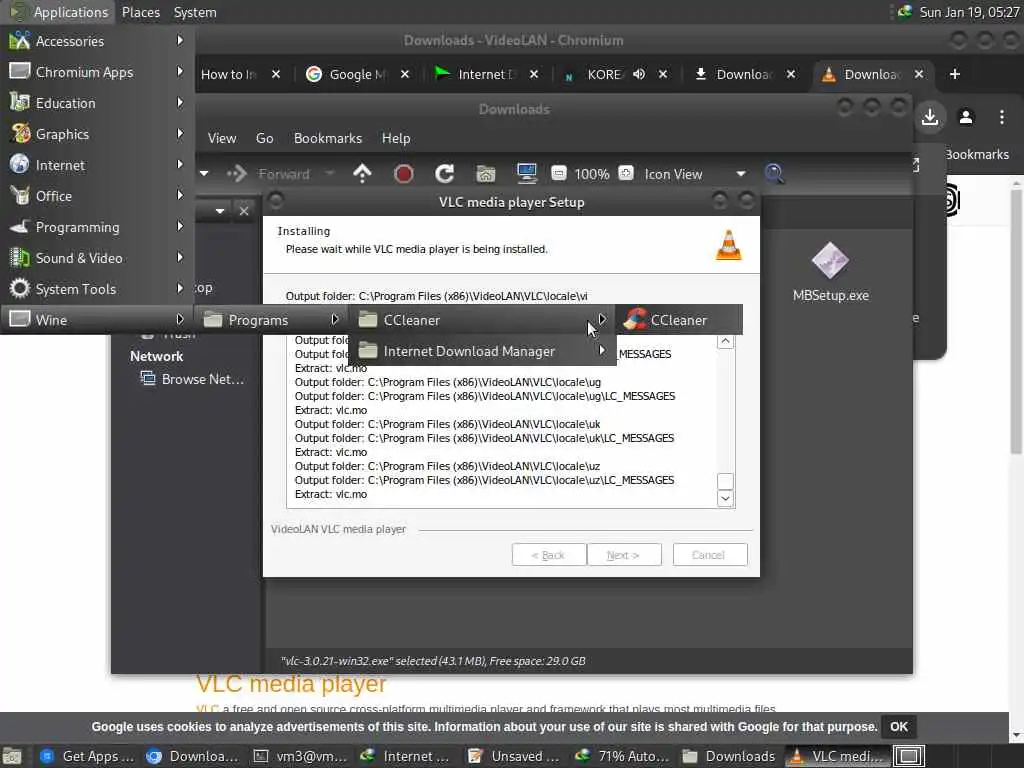The width and height of the screenshot is (1024, 768).
Task: Open the Computer location icon
Action: click(526, 174)
